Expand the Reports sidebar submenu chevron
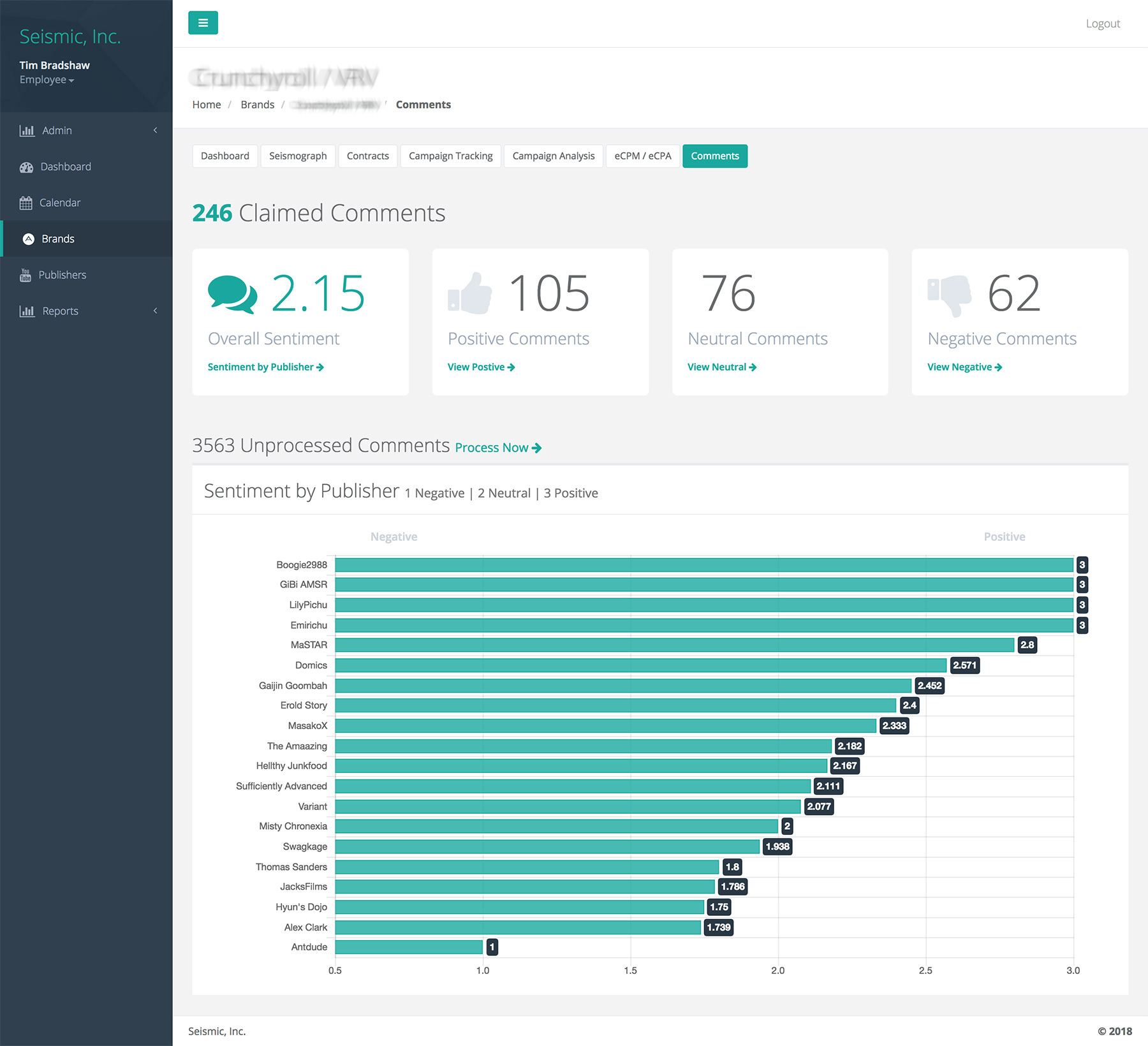1148x1046 pixels. (155, 311)
